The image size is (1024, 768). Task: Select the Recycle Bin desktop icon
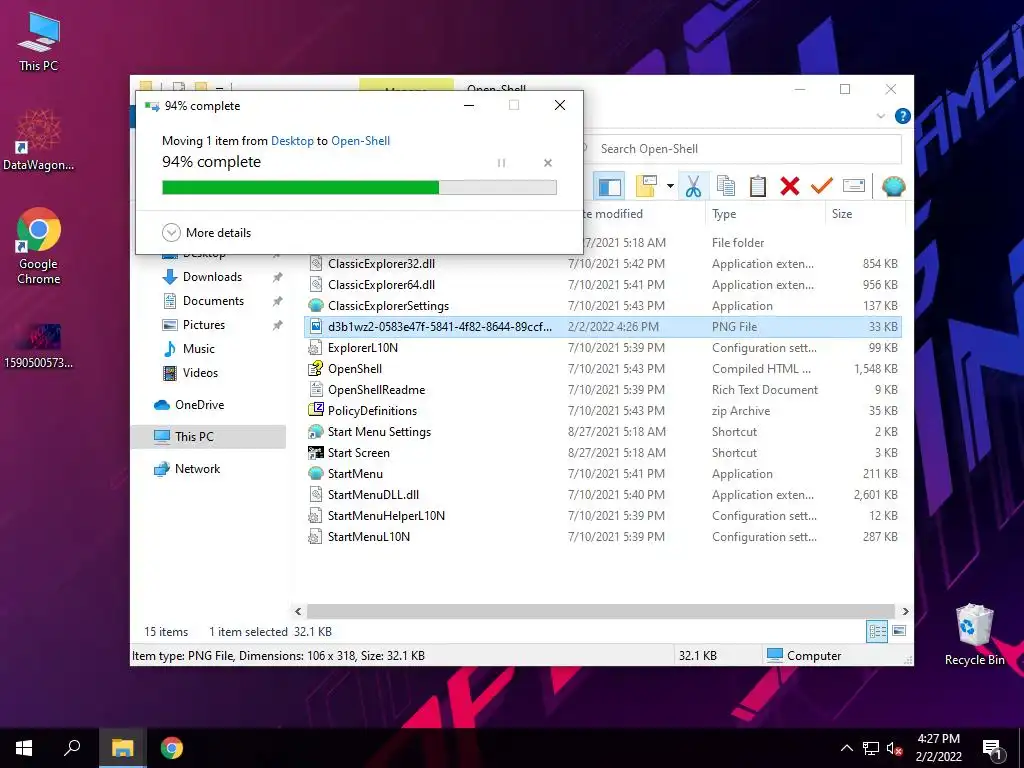click(x=974, y=635)
